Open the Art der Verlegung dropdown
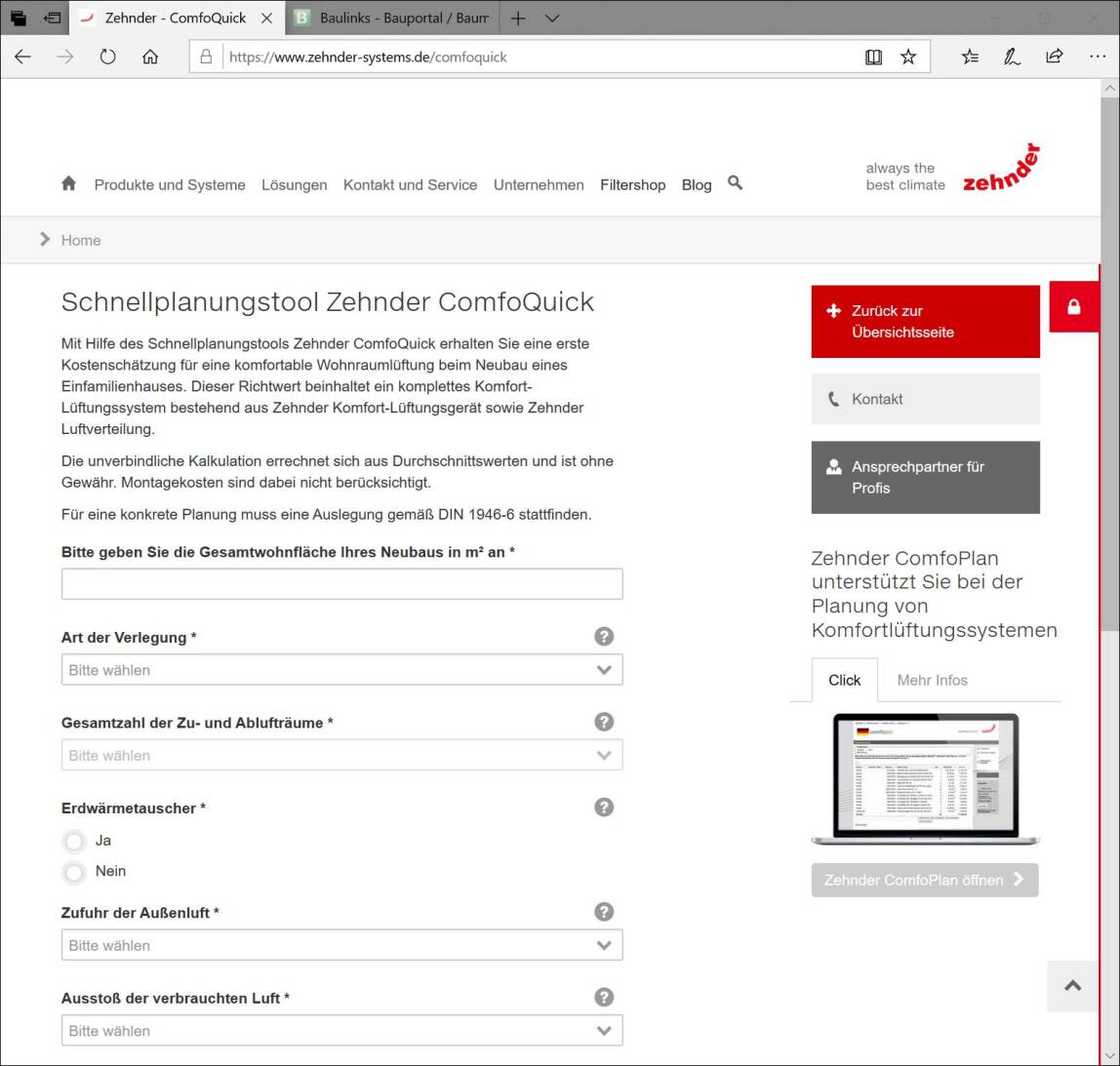This screenshot has width=1120, height=1066. (341, 670)
